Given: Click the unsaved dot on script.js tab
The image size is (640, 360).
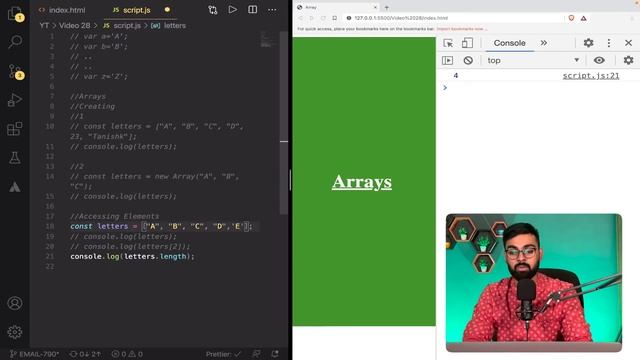Looking at the screenshot, I should pos(167,9).
